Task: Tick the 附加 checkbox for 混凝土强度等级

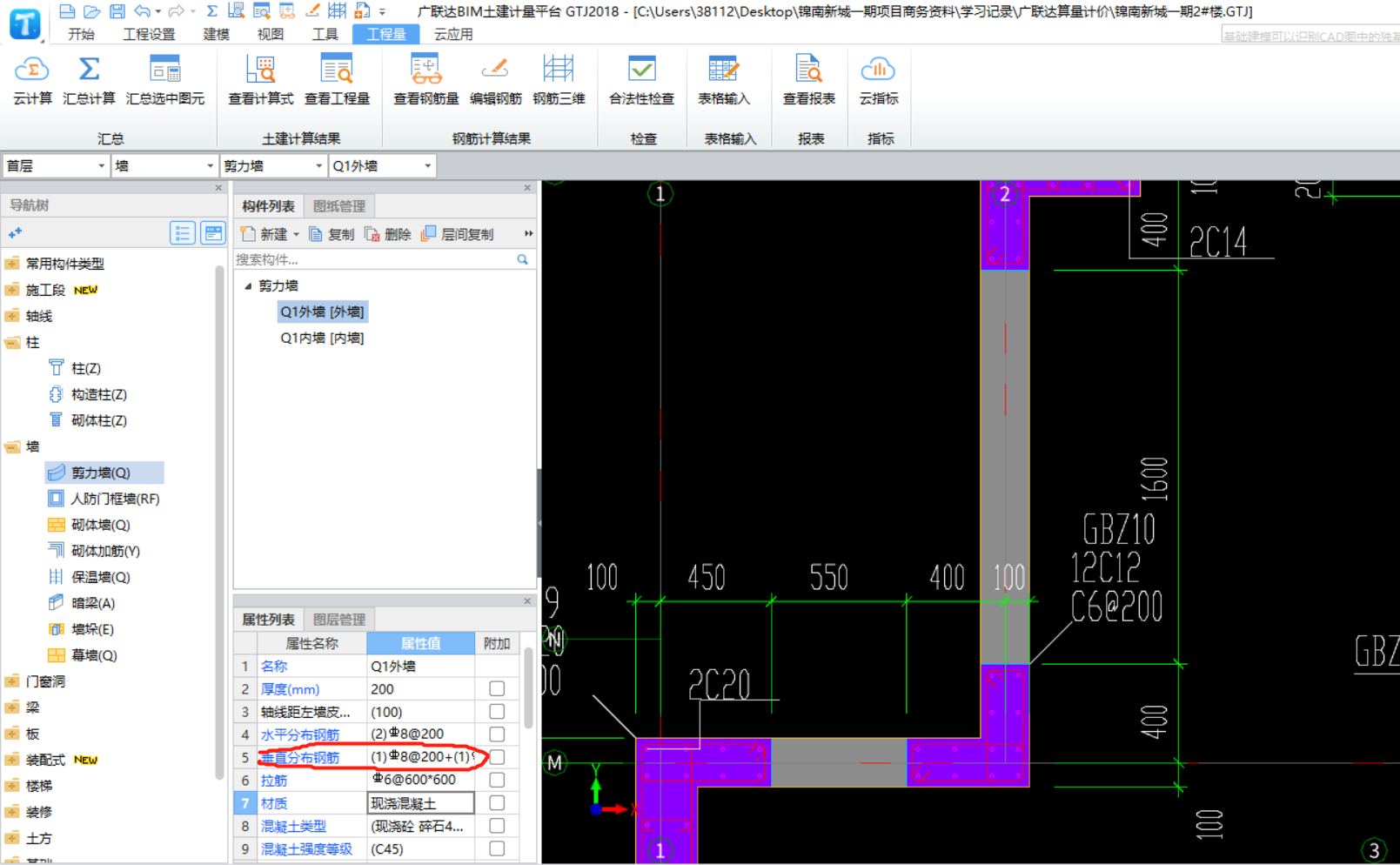Action: coord(497,848)
